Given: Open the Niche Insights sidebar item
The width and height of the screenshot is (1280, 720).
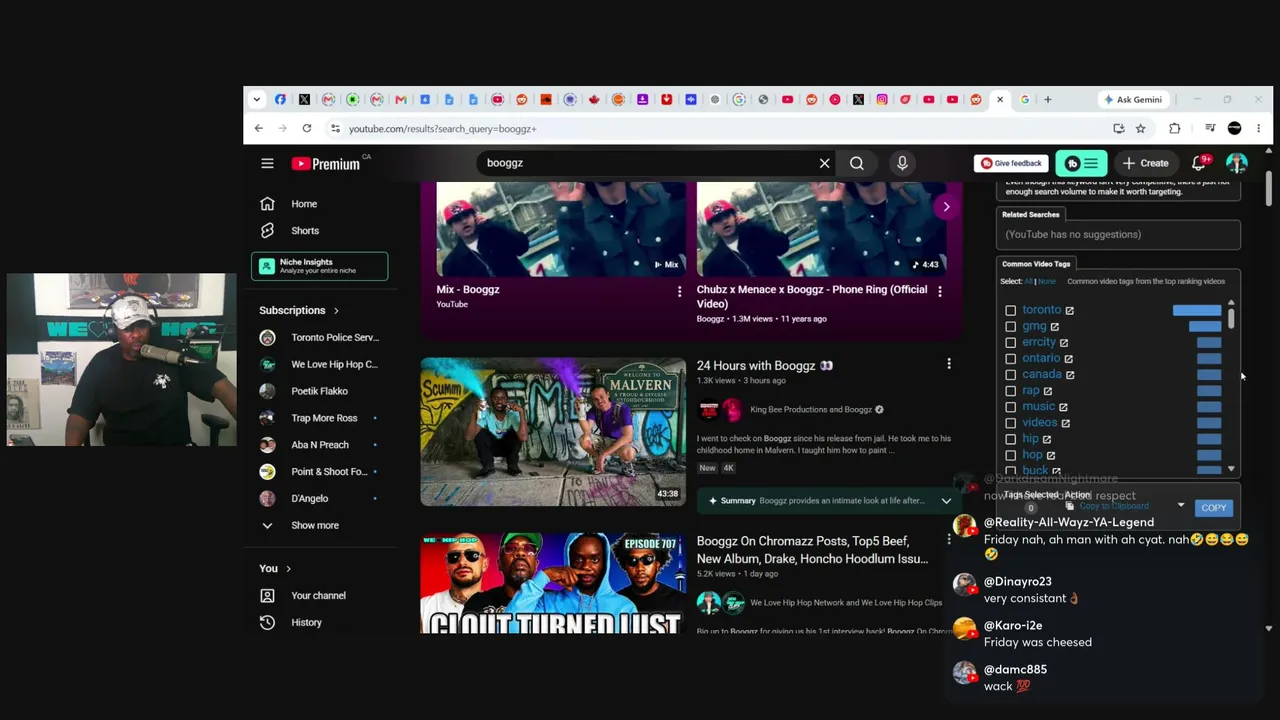Looking at the screenshot, I should (x=320, y=266).
